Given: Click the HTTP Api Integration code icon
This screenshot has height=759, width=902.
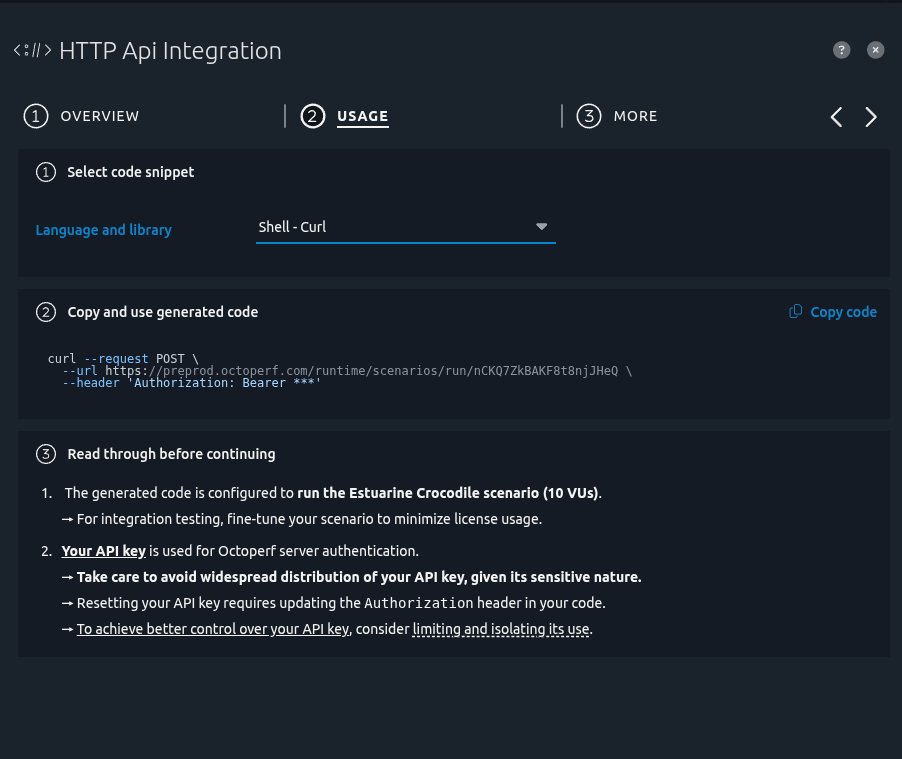Looking at the screenshot, I should (32, 50).
